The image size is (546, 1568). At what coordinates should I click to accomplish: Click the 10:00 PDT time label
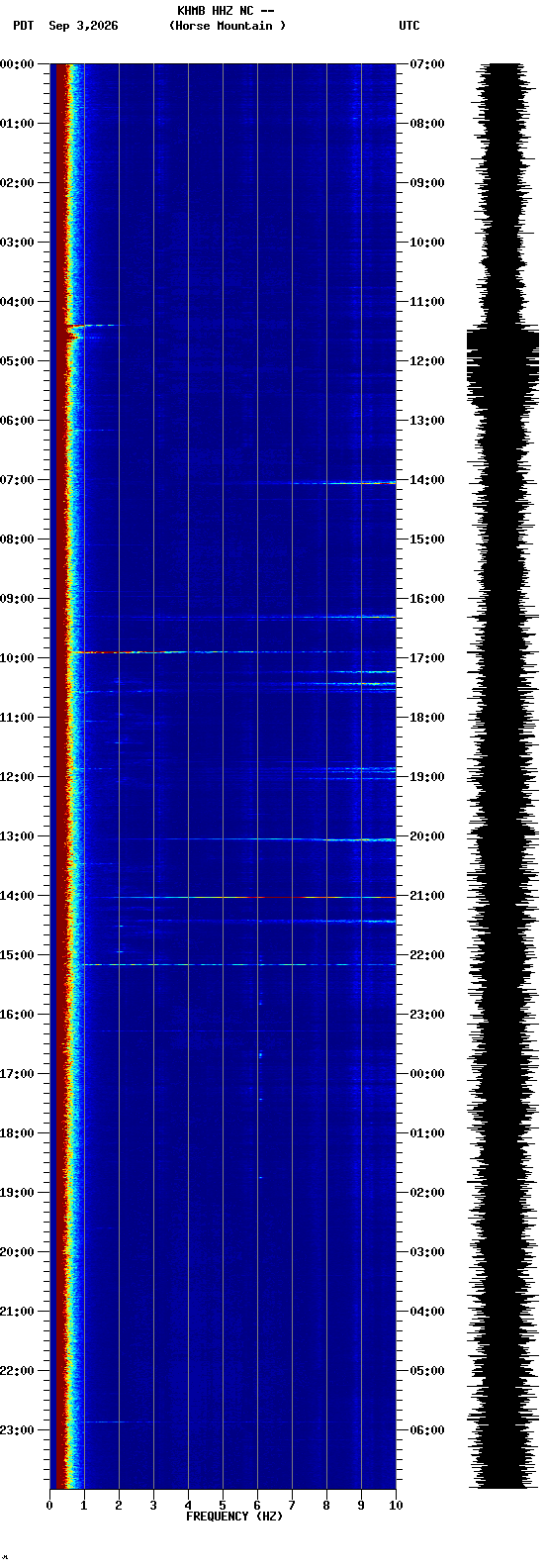pyautogui.click(x=18, y=658)
